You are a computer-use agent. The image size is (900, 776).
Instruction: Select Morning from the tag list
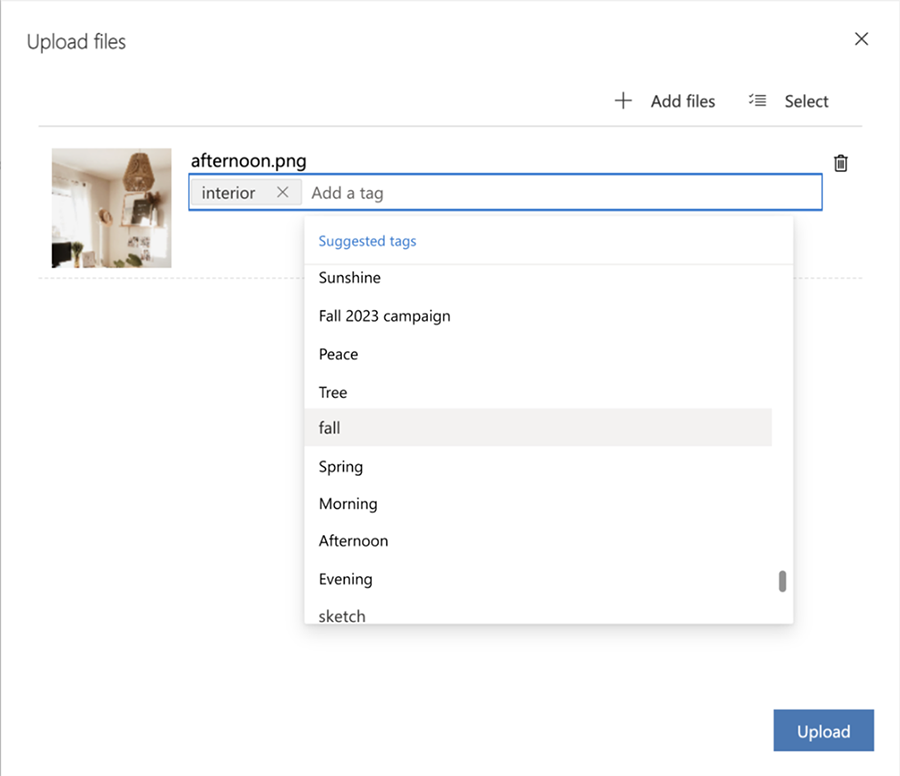tap(347, 503)
